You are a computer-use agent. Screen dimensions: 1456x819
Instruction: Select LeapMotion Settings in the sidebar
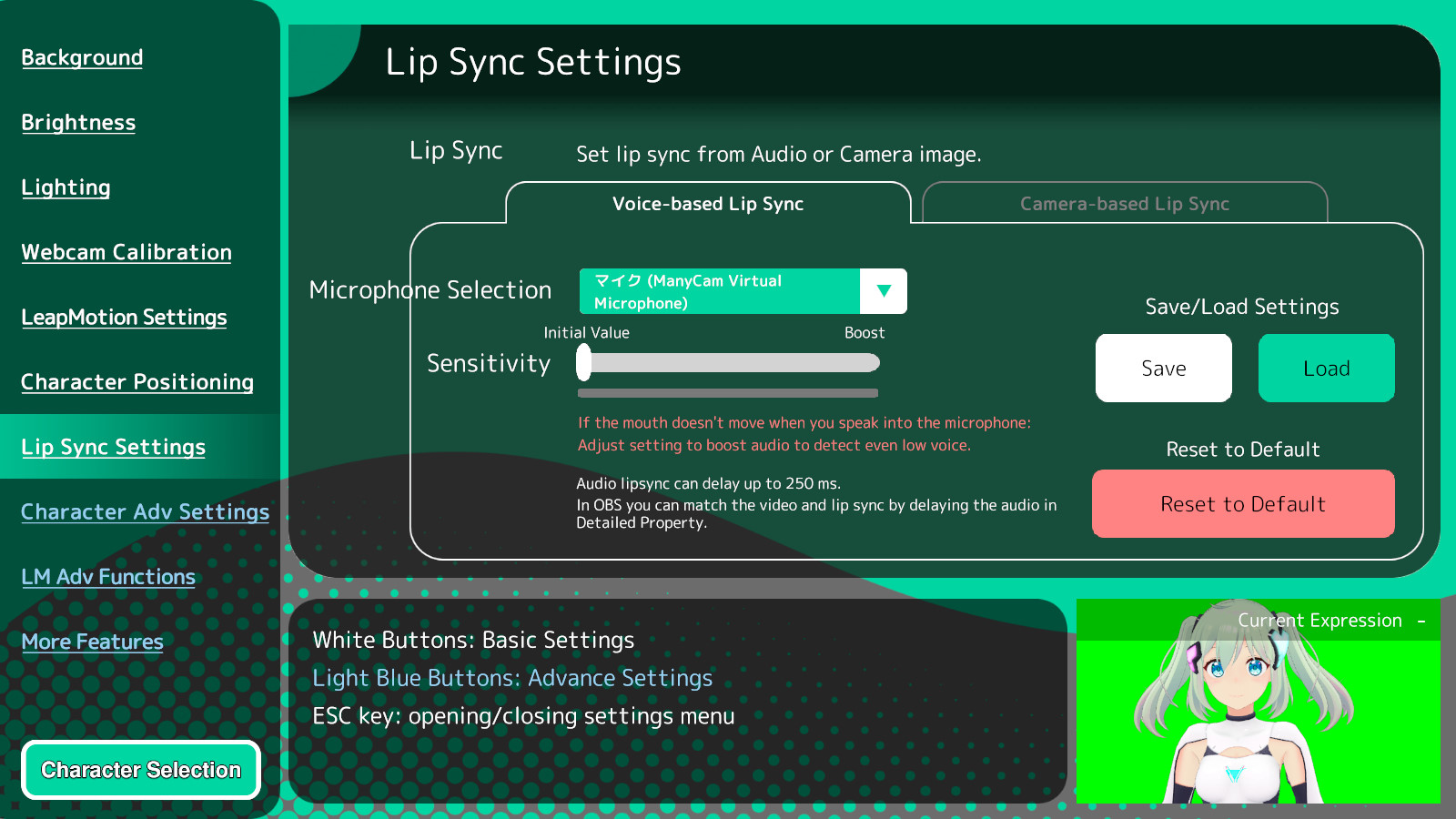click(x=124, y=318)
